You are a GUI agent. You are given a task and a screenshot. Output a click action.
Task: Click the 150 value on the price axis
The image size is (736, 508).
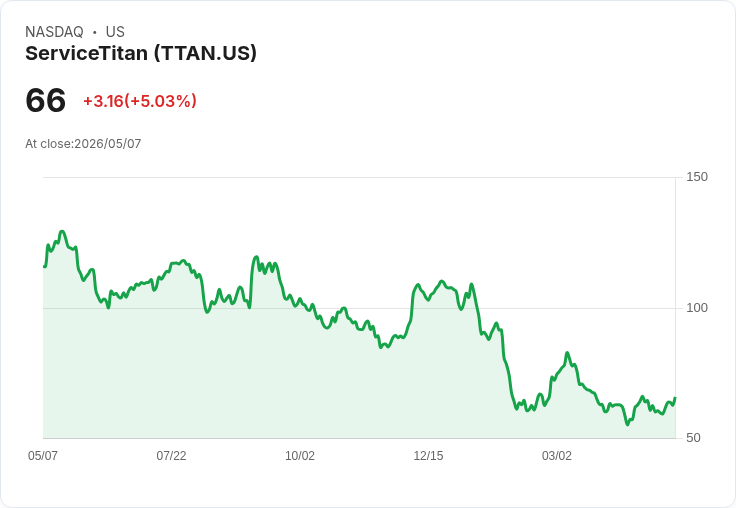[697, 177]
